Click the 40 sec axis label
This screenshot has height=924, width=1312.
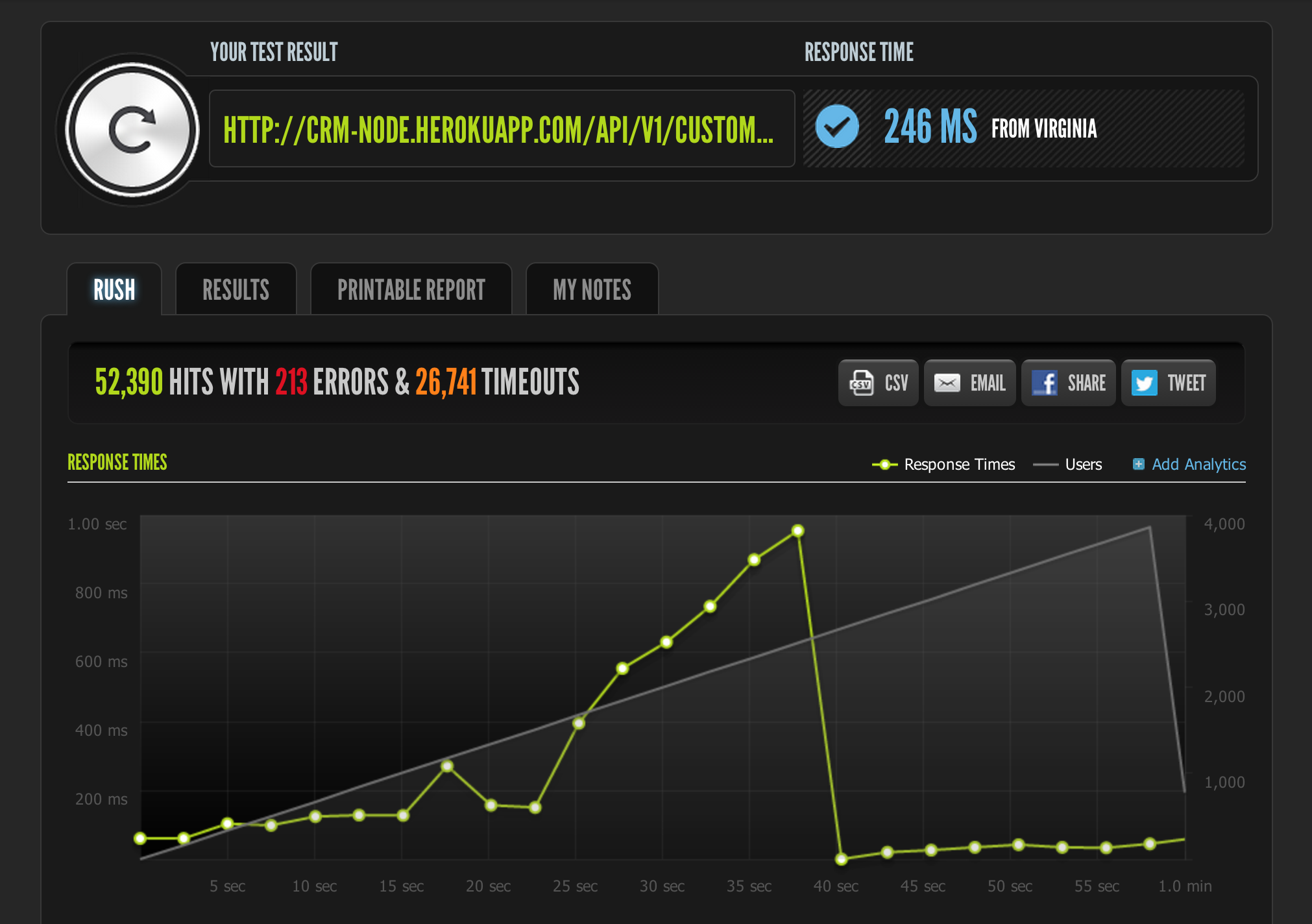click(x=836, y=886)
